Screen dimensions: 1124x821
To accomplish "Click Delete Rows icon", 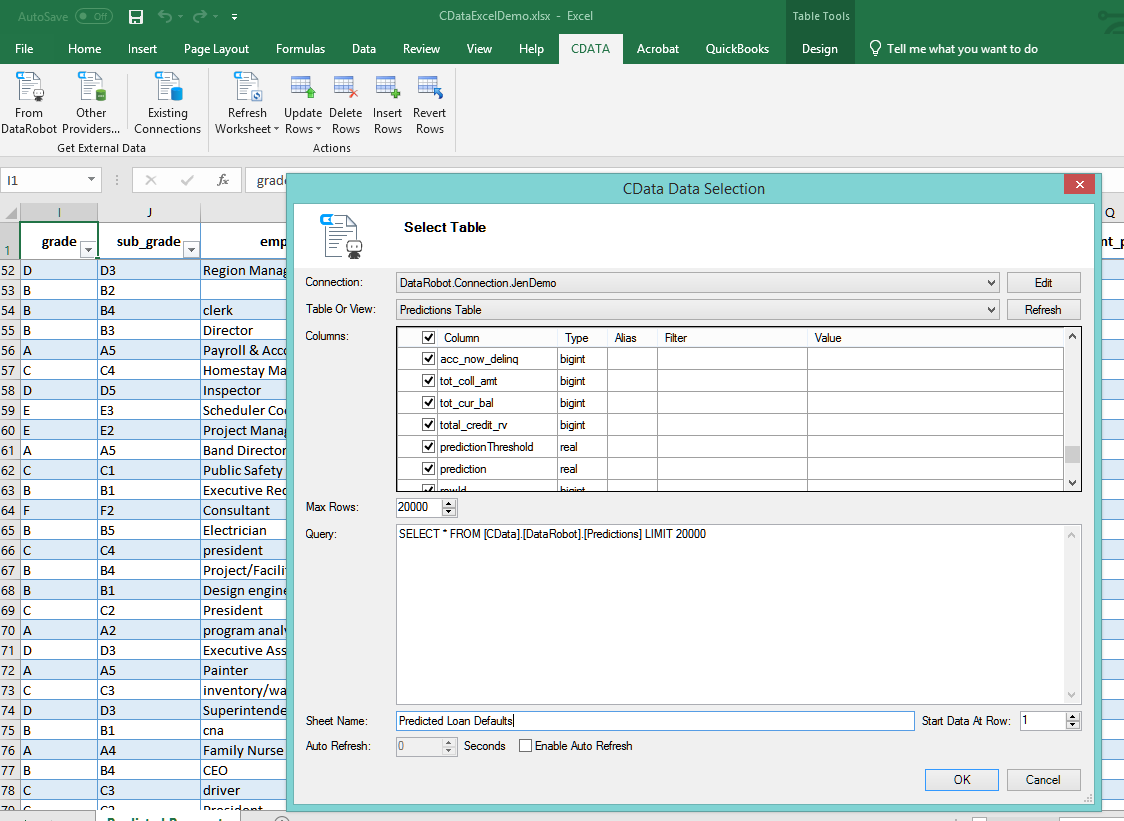I will point(346,87).
